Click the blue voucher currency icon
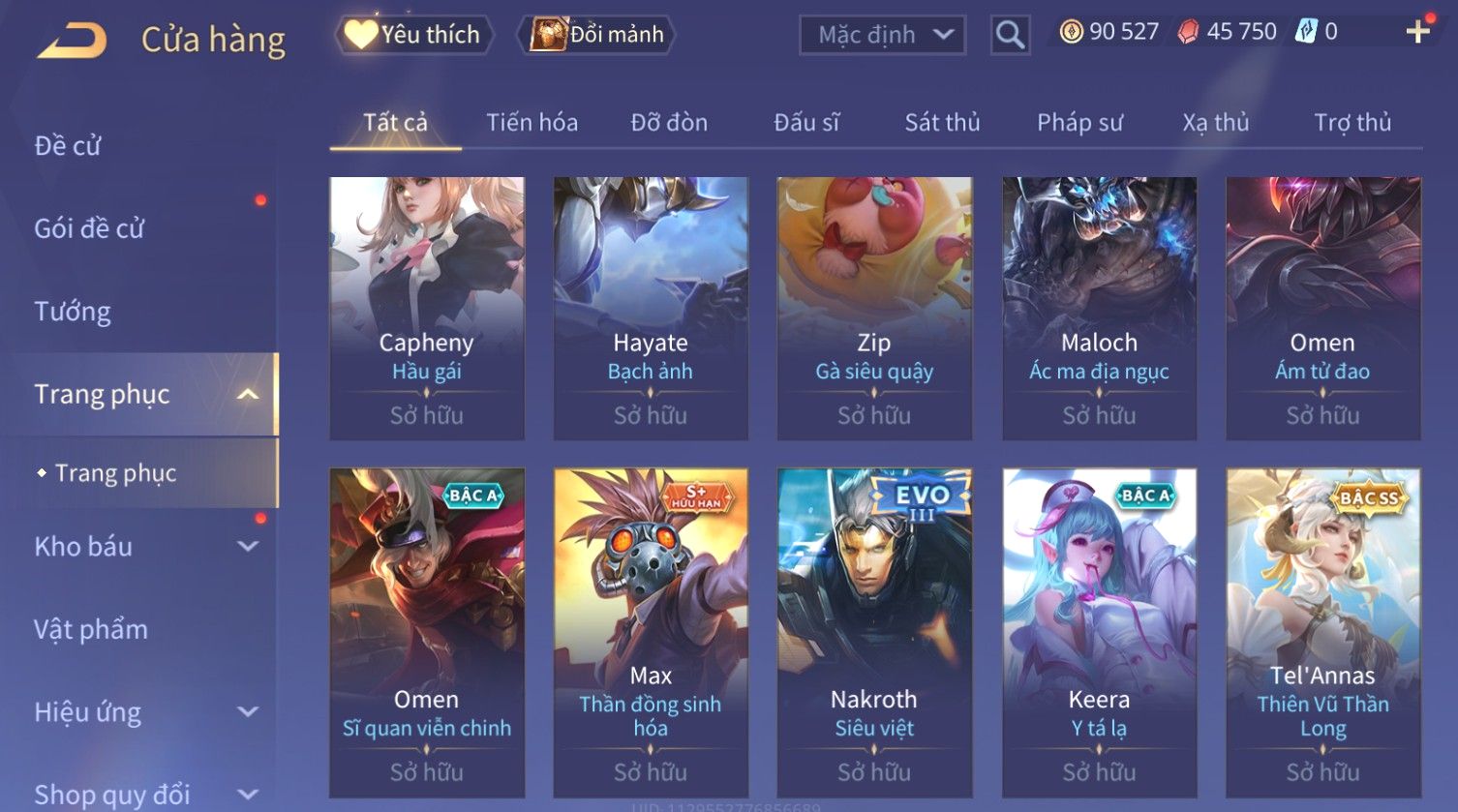 pos(1307,31)
